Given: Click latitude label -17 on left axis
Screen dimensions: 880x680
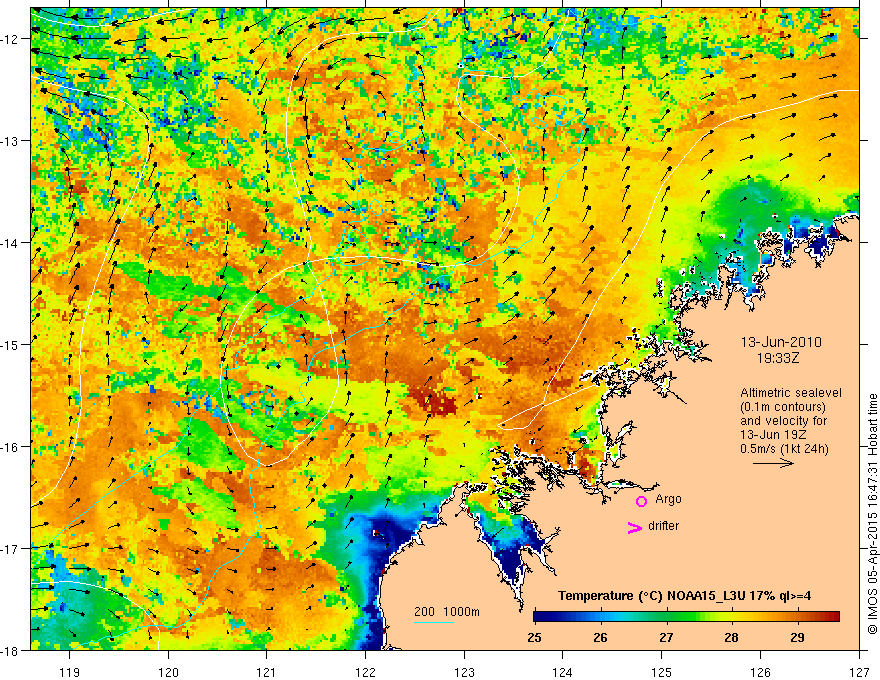Looking at the screenshot, I should click(x=10, y=549).
